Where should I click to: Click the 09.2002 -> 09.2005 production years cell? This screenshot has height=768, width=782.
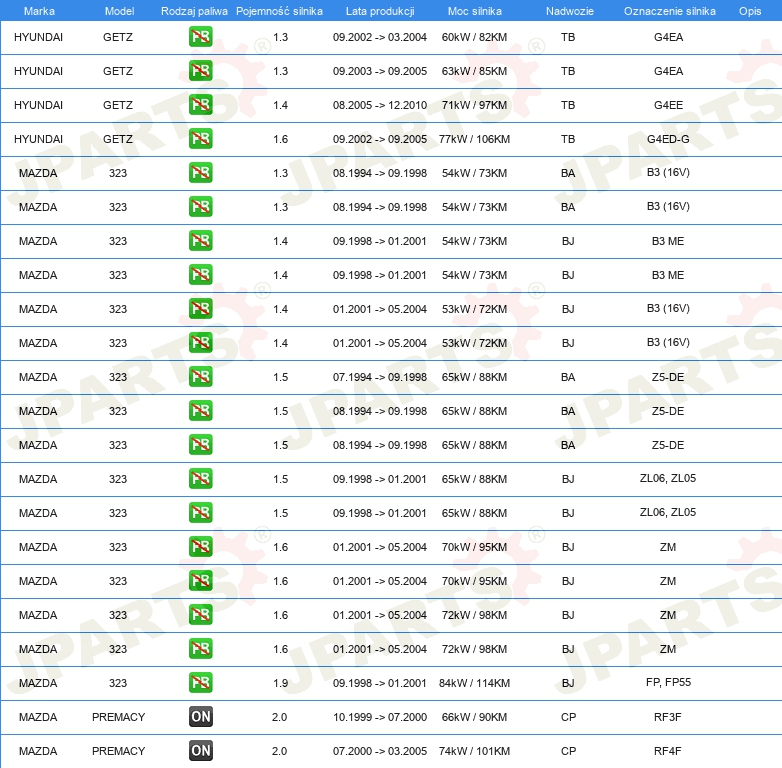click(380, 139)
